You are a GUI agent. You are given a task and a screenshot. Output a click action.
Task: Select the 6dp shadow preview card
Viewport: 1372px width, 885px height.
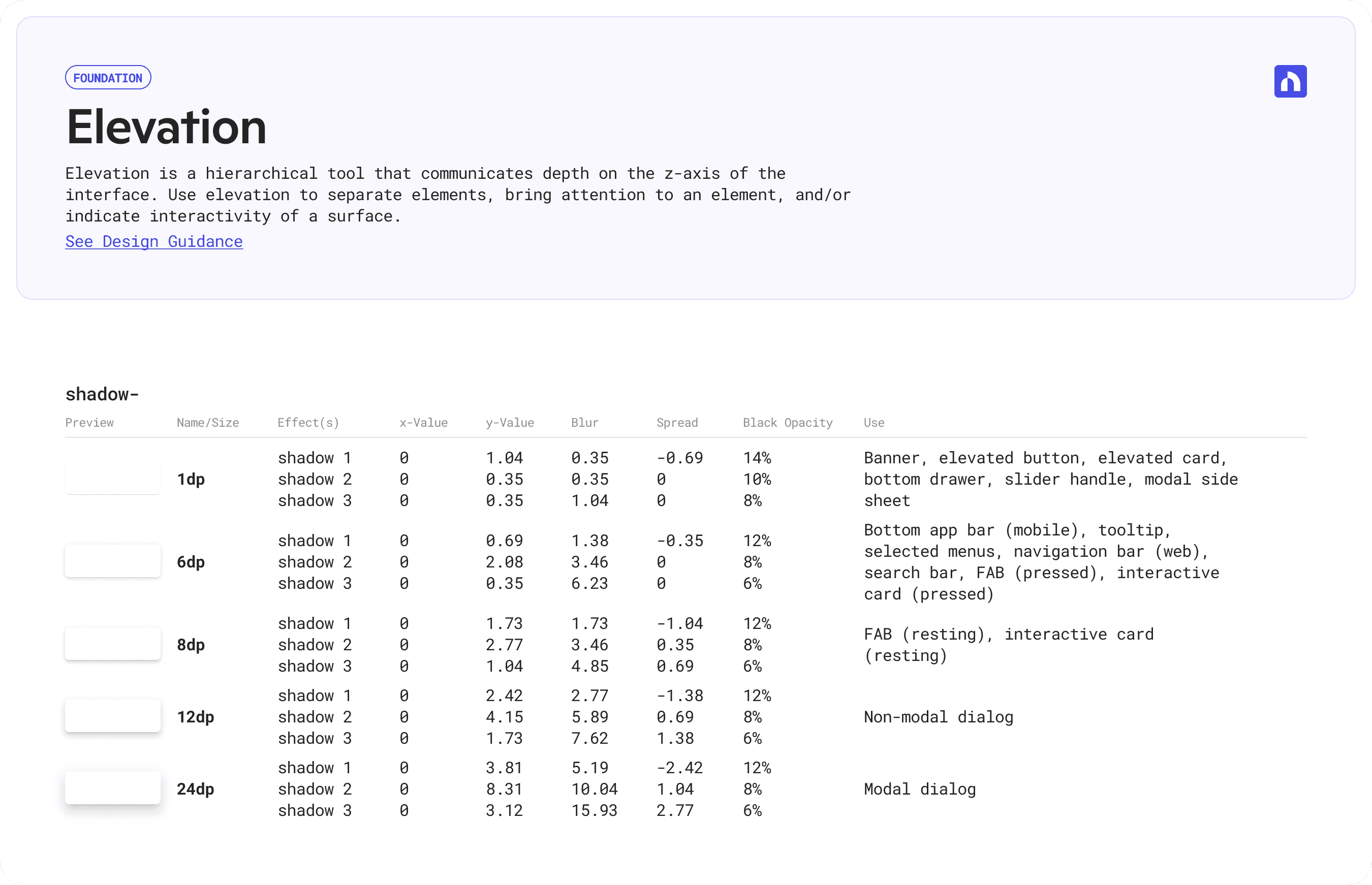[x=113, y=561]
